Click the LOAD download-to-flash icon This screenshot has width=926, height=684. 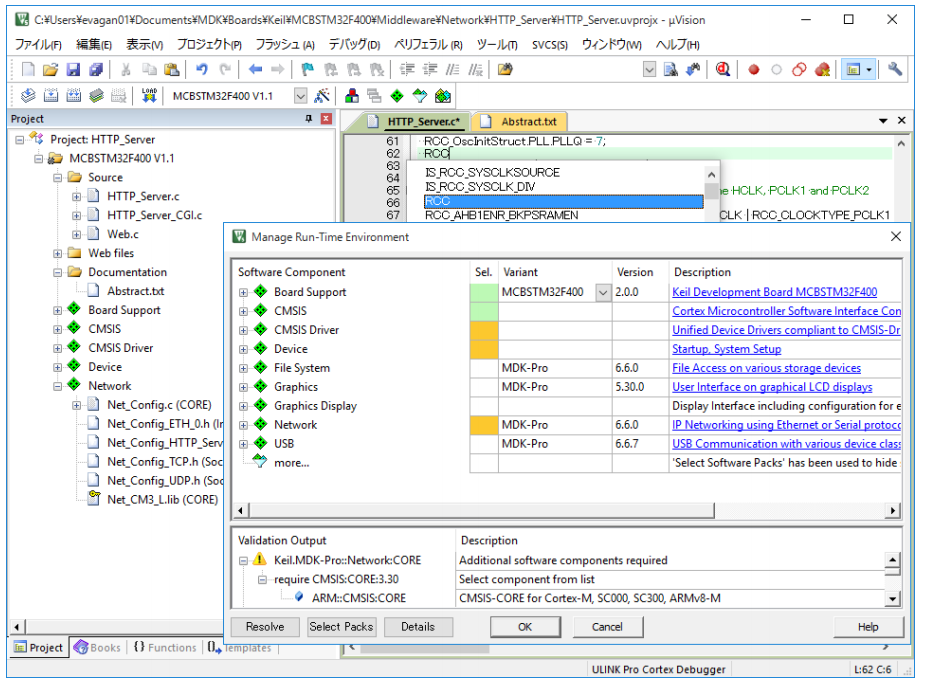click(x=149, y=96)
